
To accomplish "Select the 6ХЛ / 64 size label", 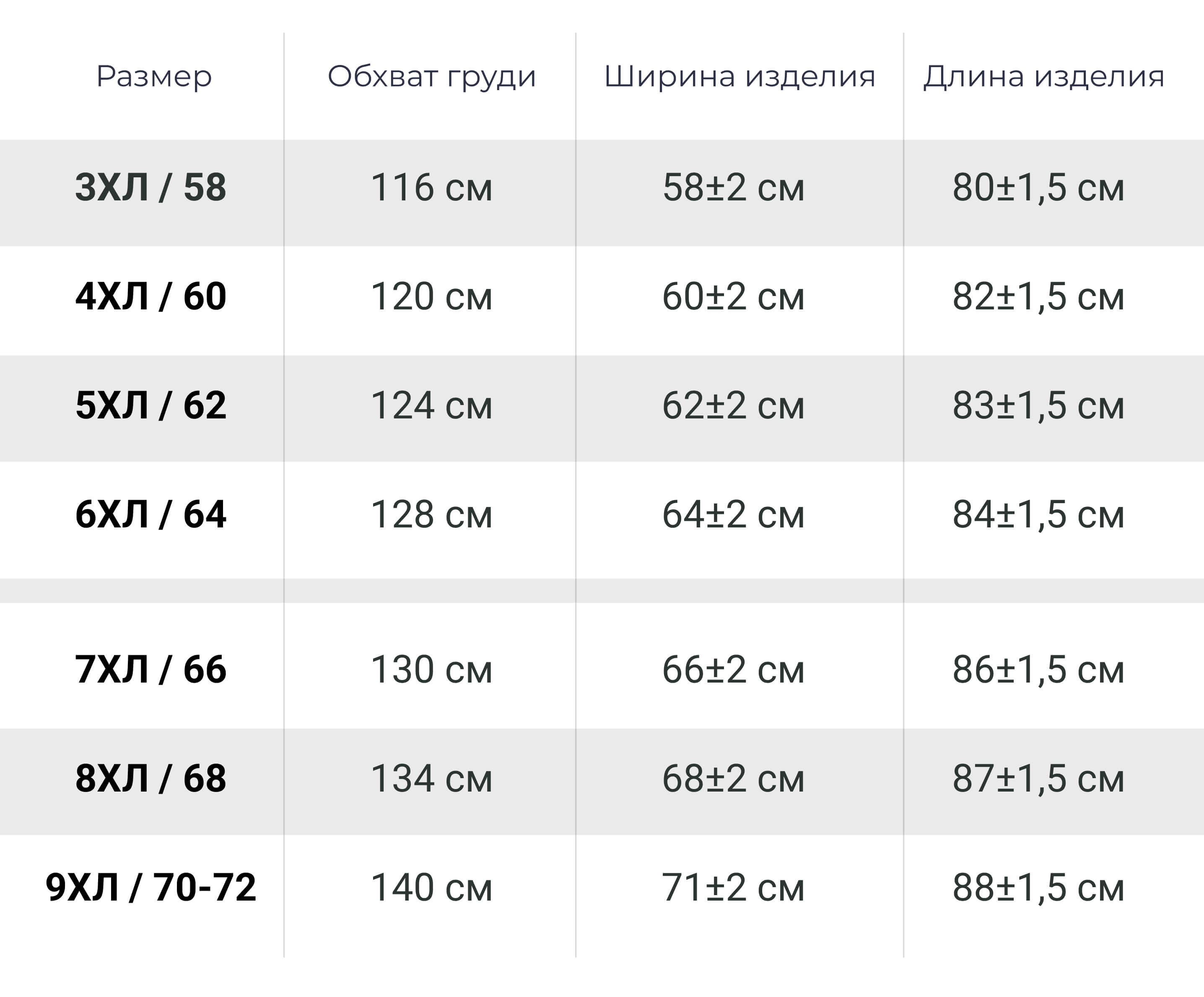I will [151, 514].
